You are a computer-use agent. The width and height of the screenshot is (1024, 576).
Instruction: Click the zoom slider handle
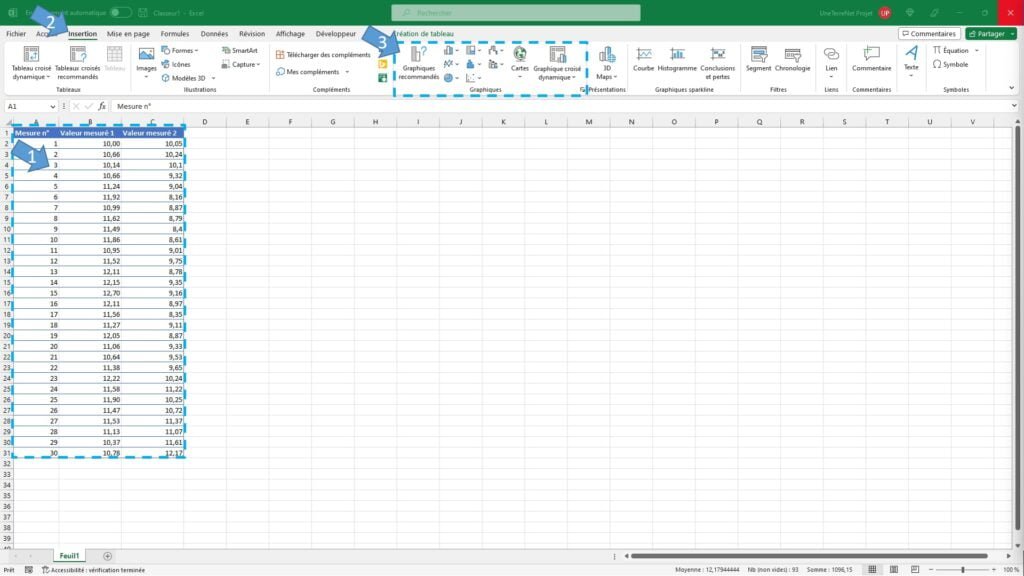point(962,569)
